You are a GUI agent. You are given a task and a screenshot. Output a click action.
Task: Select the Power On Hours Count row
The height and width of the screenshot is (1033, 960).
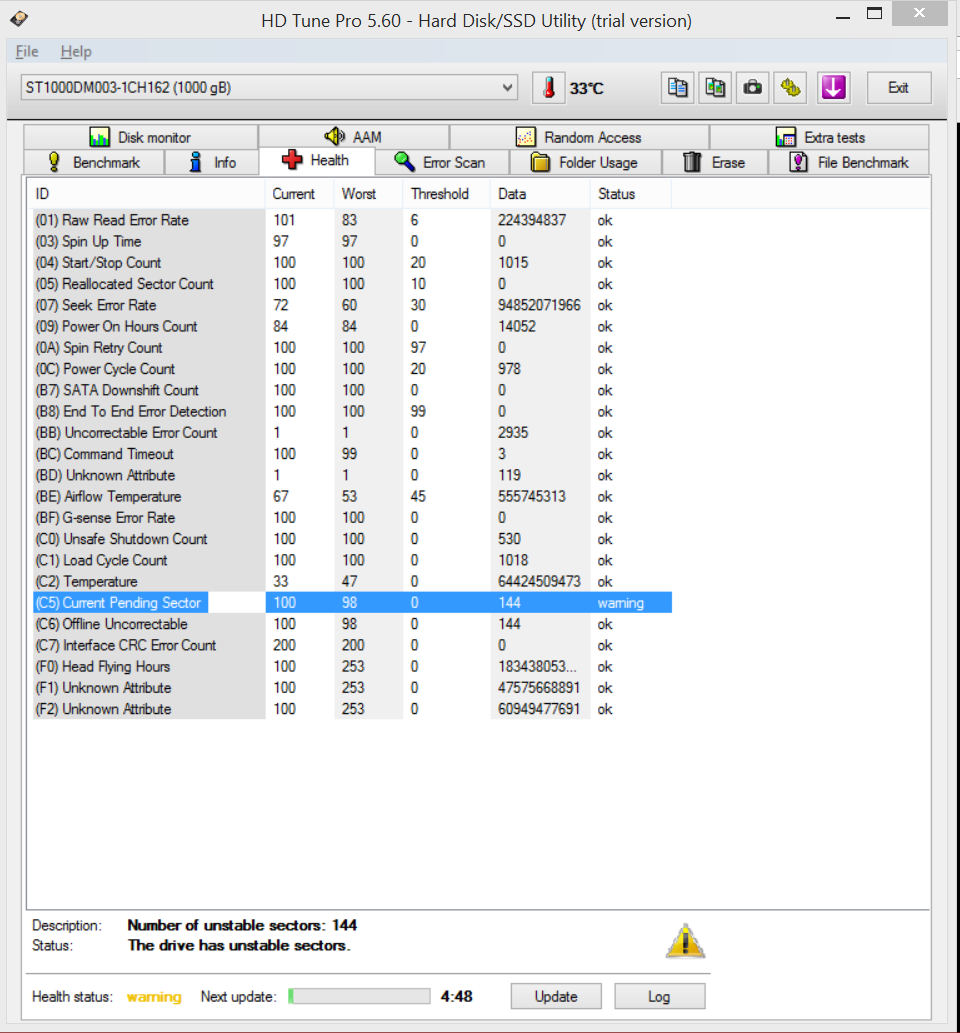(353, 326)
